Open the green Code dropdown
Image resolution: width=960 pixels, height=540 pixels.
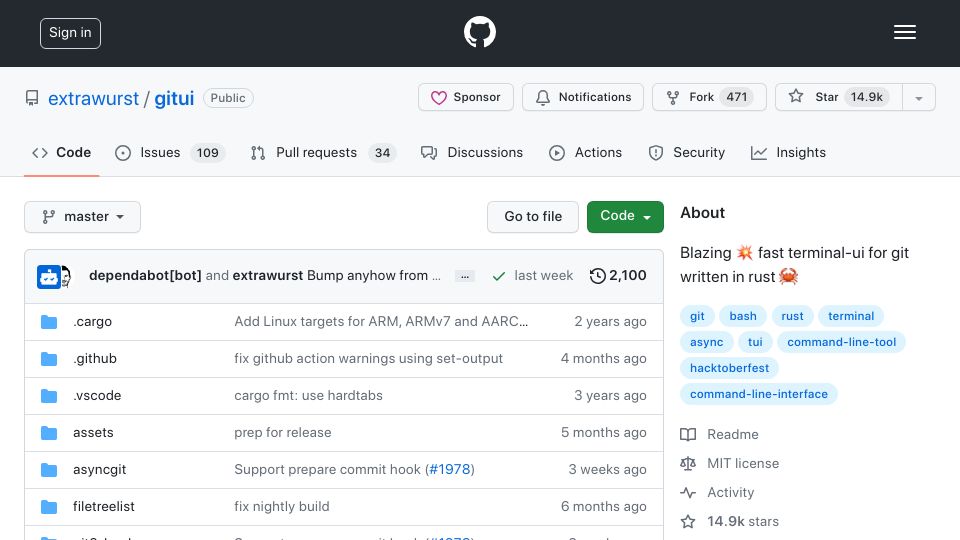625,217
